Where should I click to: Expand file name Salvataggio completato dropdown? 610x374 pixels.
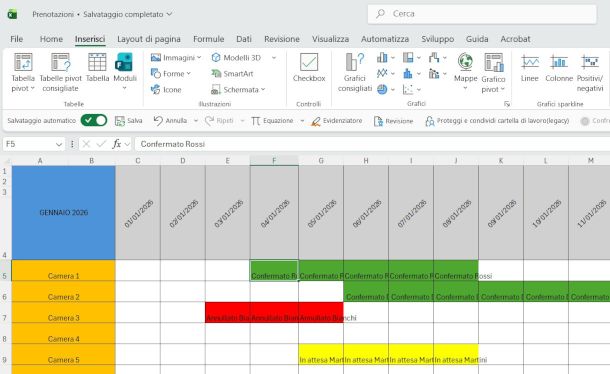(169, 14)
